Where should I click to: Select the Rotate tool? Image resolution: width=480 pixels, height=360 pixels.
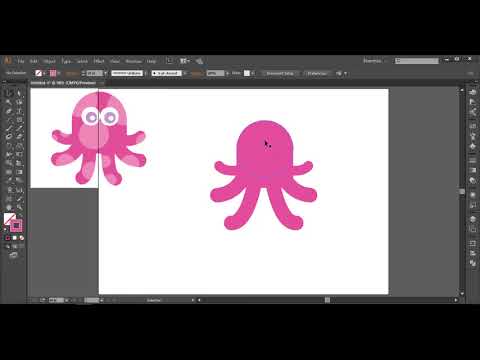click(x=9, y=146)
